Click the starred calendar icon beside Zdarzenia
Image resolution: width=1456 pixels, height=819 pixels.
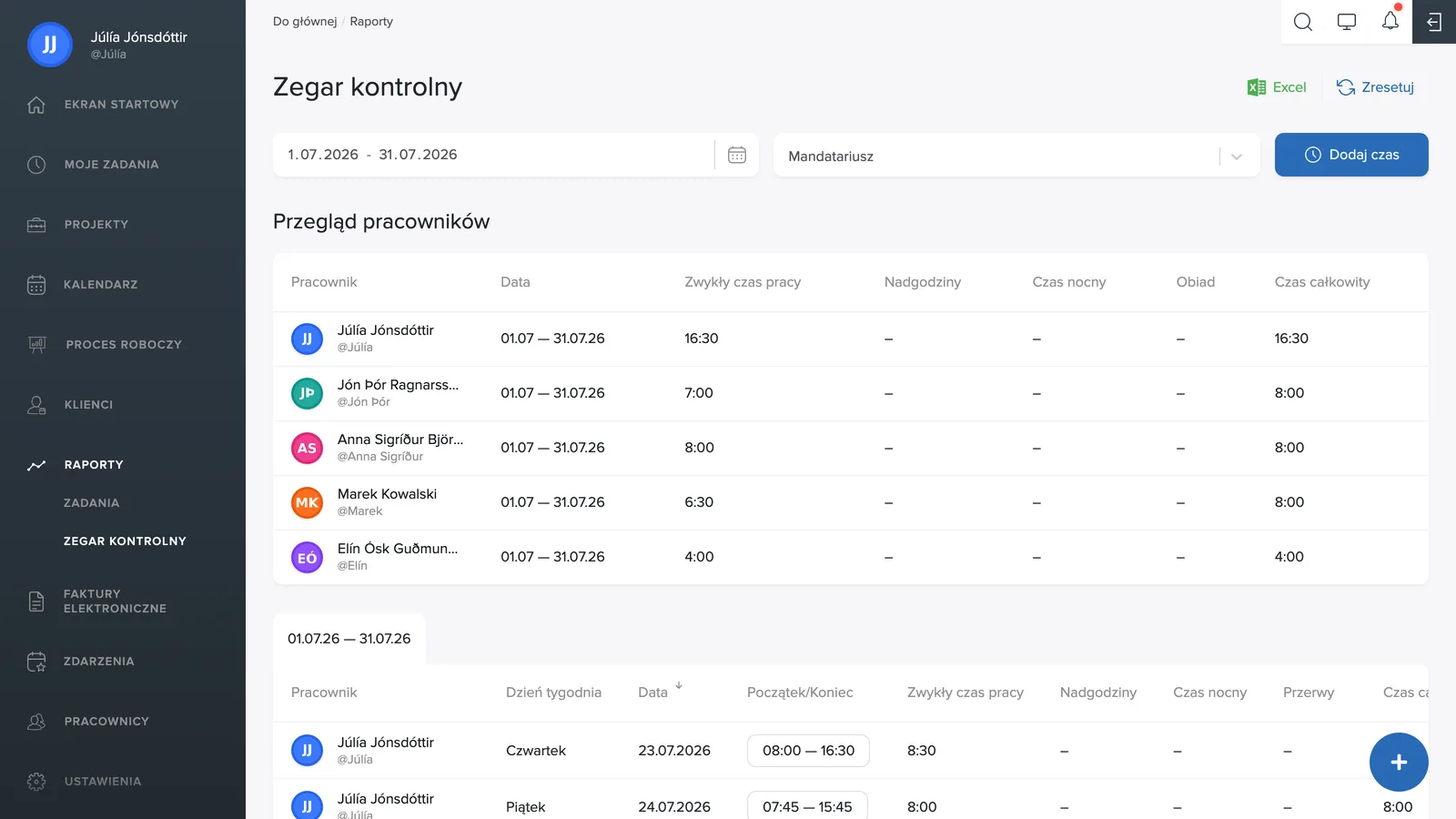pyautogui.click(x=36, y=662)
